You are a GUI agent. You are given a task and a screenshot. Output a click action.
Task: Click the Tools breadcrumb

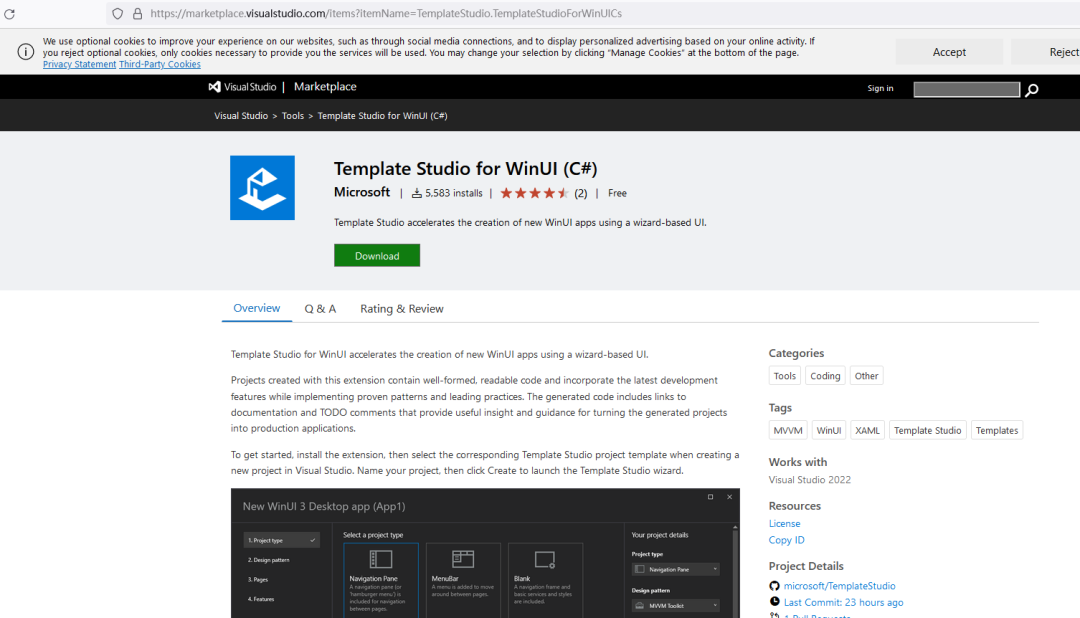pos(293,116)
